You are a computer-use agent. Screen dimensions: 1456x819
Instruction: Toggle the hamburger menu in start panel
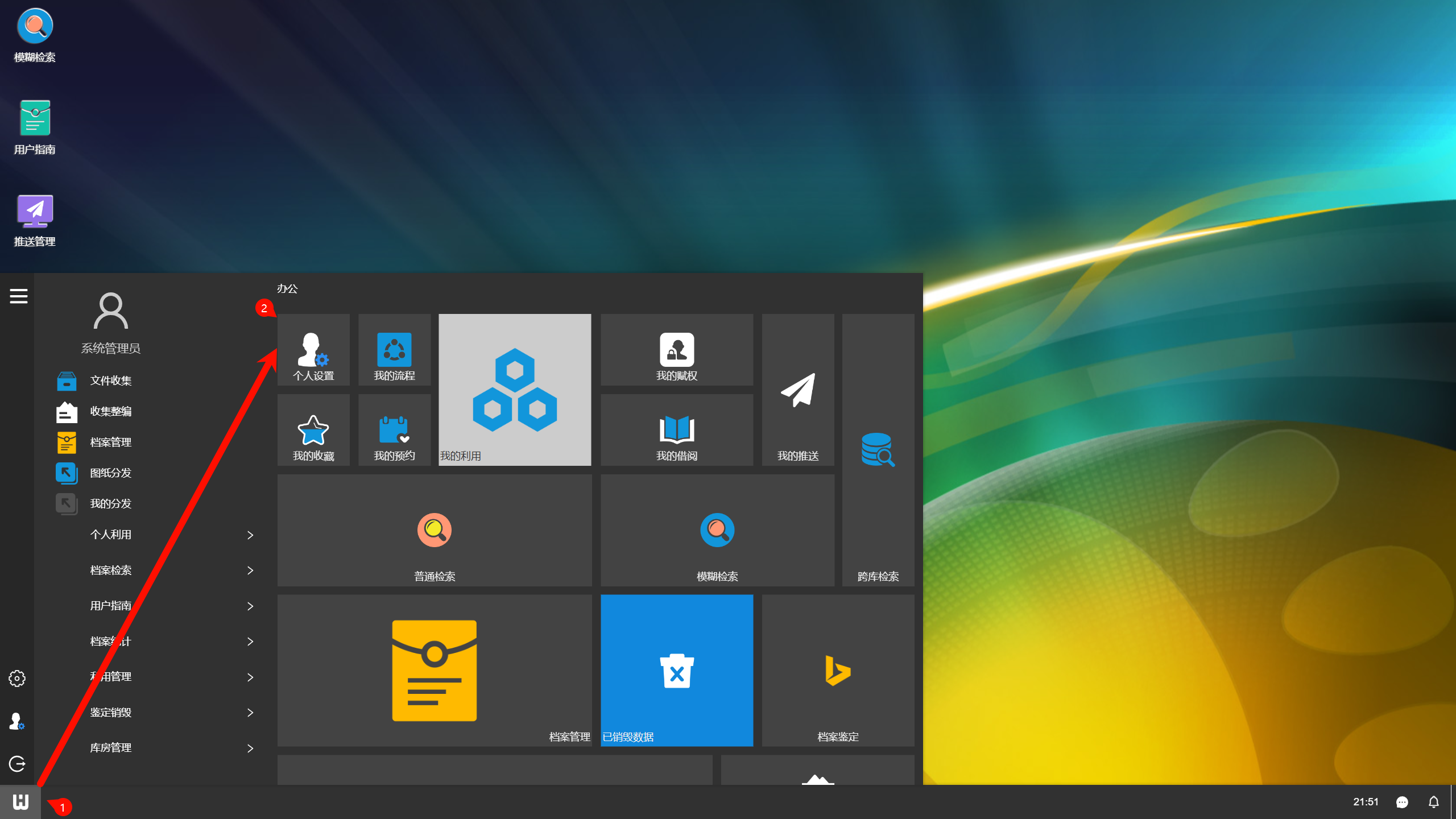[x=18, y=296]
